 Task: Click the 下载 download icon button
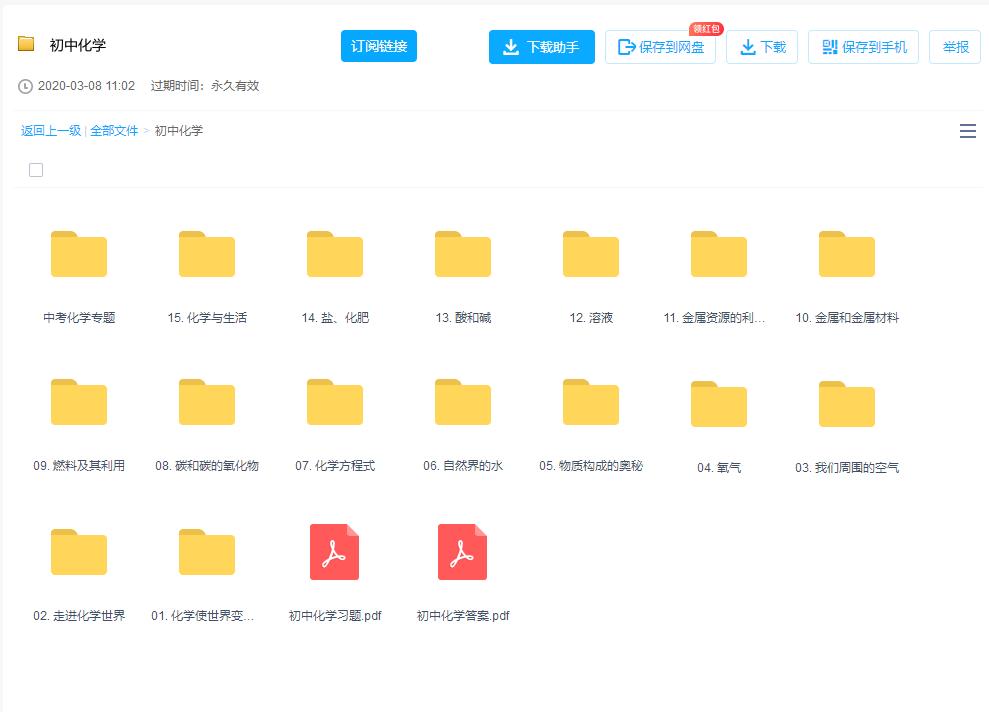point(746,46)
